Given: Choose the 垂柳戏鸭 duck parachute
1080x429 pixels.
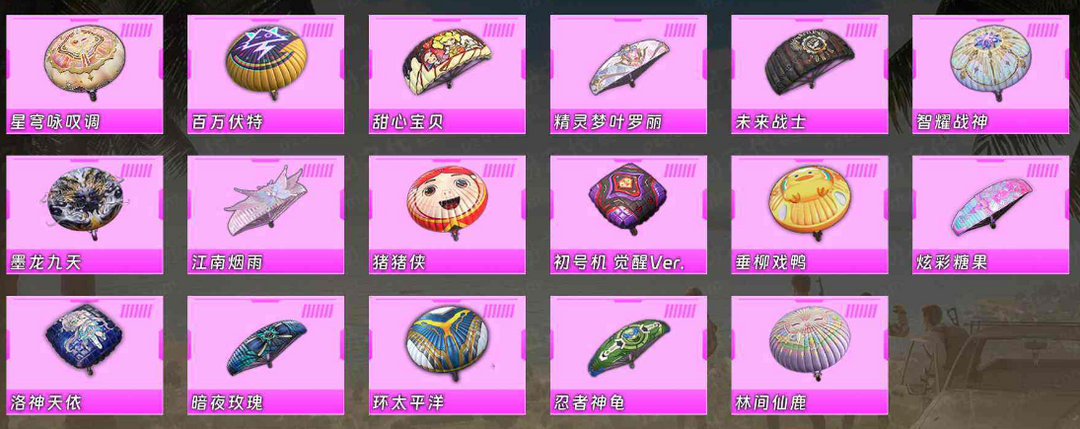Looking at the screenshot, I should pos(809,215).
